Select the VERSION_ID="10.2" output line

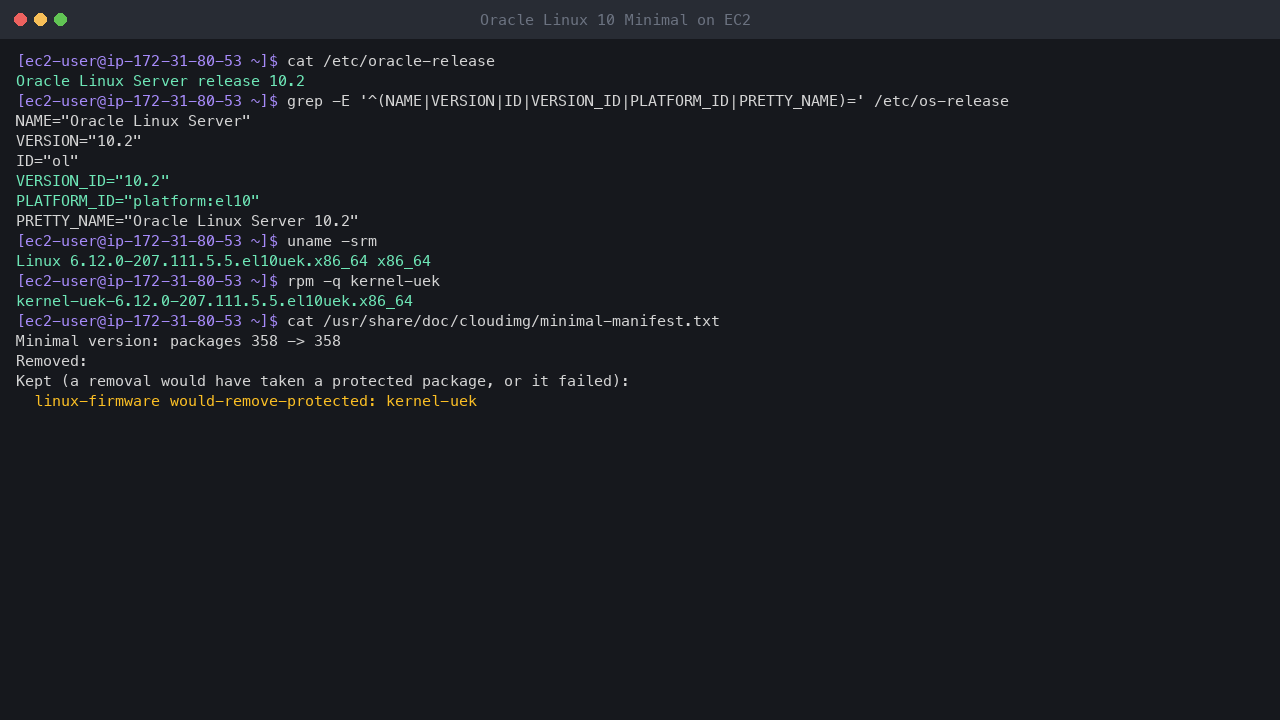[93, 181]
